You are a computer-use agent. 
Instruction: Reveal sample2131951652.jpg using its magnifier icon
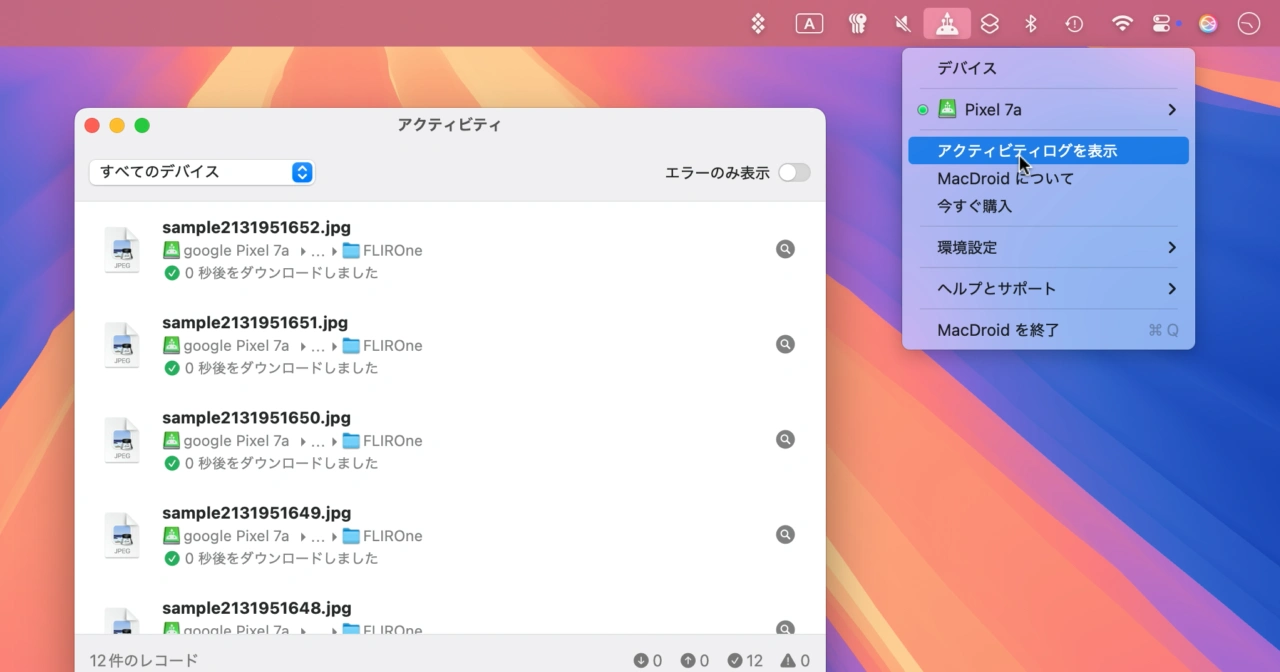[x=785, y=249]
